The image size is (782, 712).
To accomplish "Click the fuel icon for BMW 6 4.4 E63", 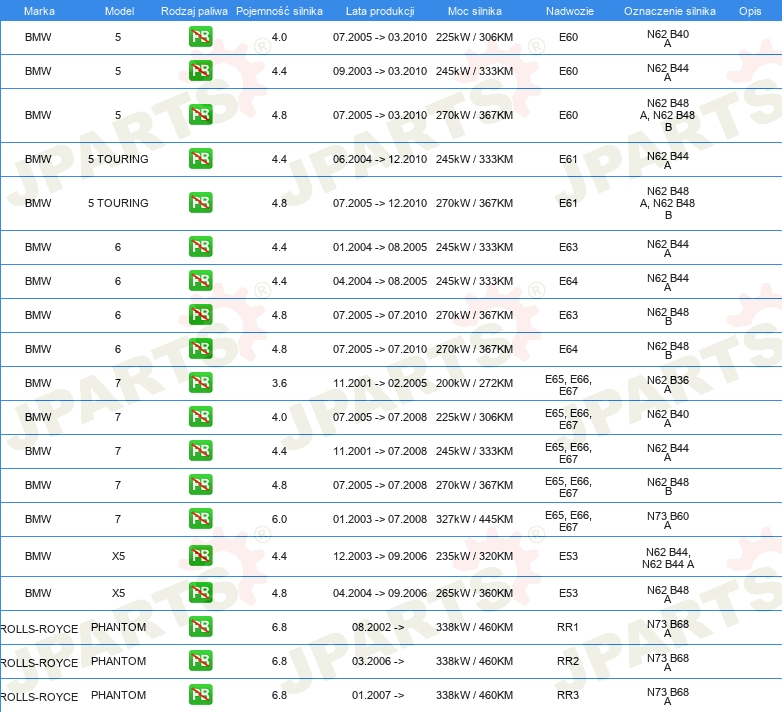I will 200,247.
